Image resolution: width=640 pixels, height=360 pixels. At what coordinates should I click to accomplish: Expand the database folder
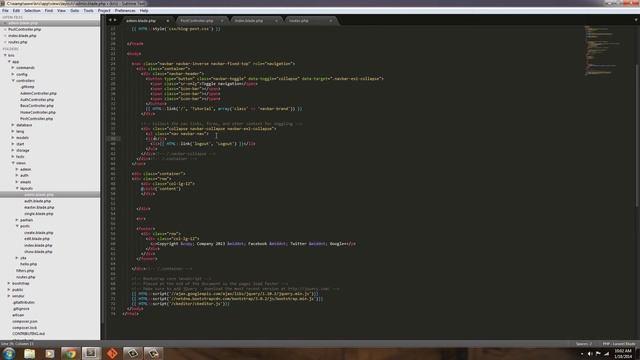point(13,125)
